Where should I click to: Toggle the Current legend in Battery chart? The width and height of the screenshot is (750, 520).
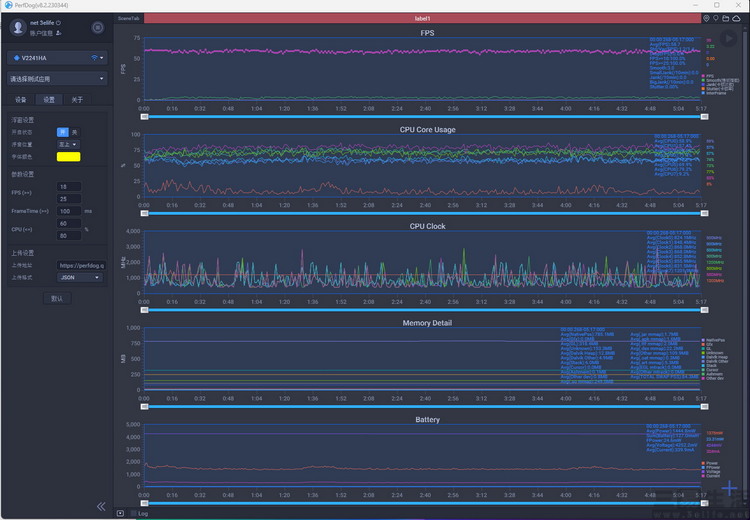coord(710,476)
